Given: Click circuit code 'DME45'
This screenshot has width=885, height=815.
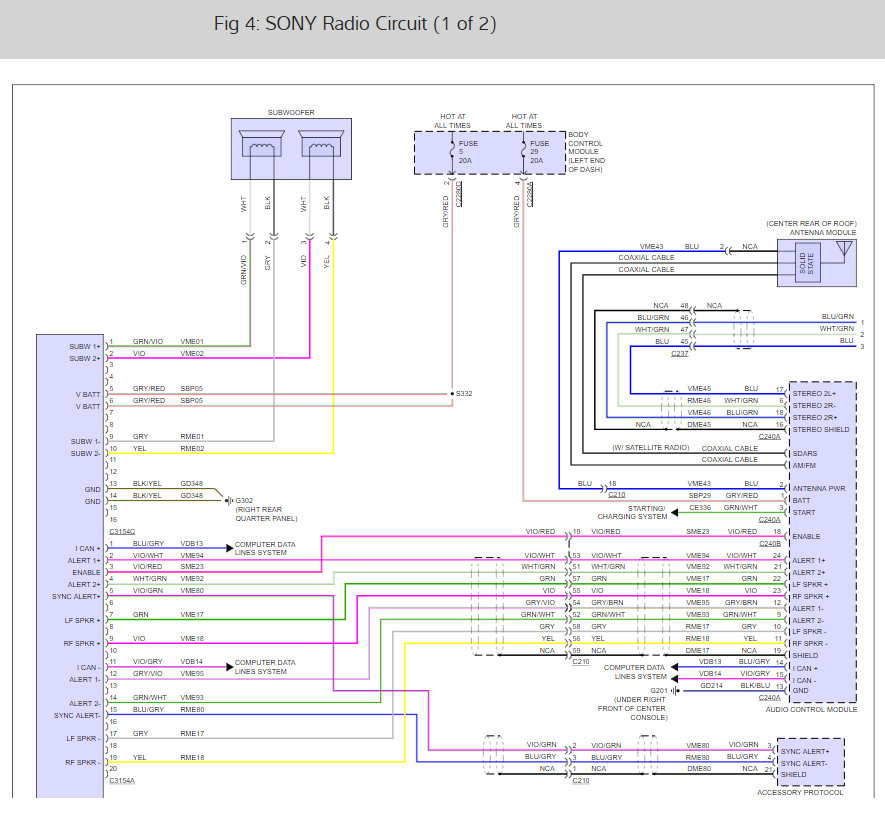Looking at the screenshot, I should click(x=699, y=424).
